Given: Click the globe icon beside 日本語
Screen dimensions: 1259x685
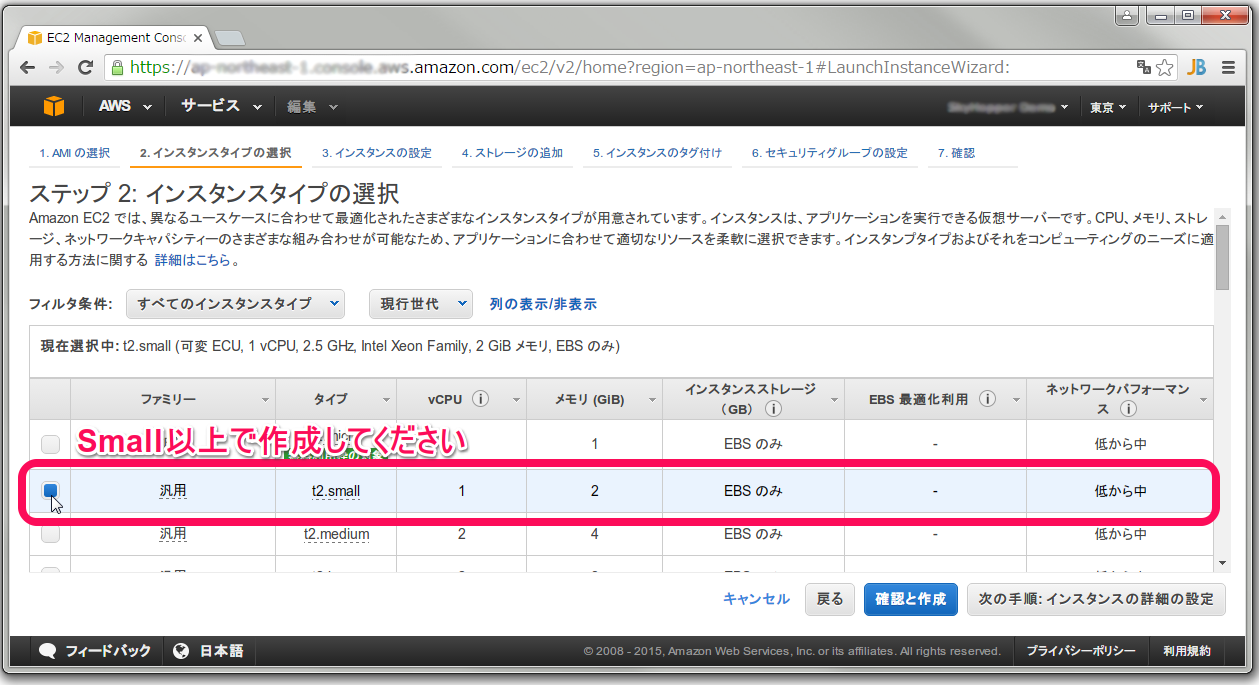Looking at the screenshot, I should pyautogui.click(x=181, y=651).
